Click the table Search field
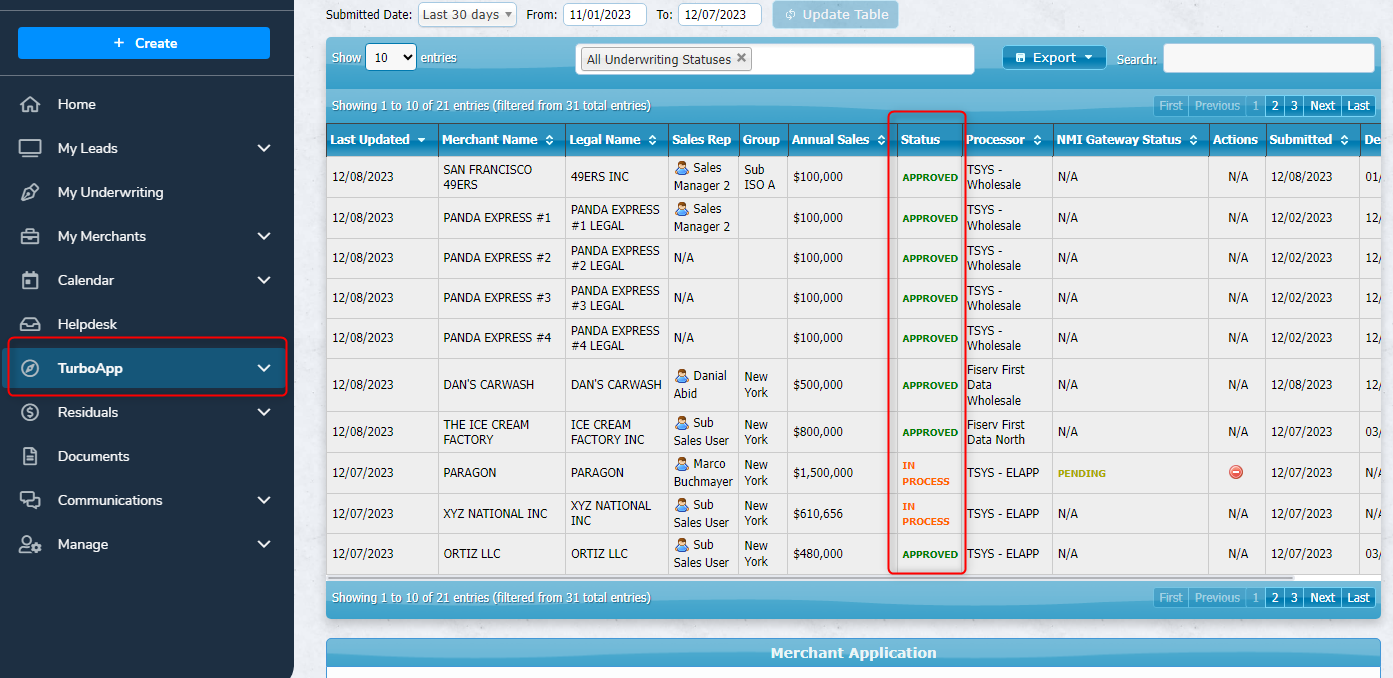This screenshot has width=1393, height=678. click(x=1268, y=58)
